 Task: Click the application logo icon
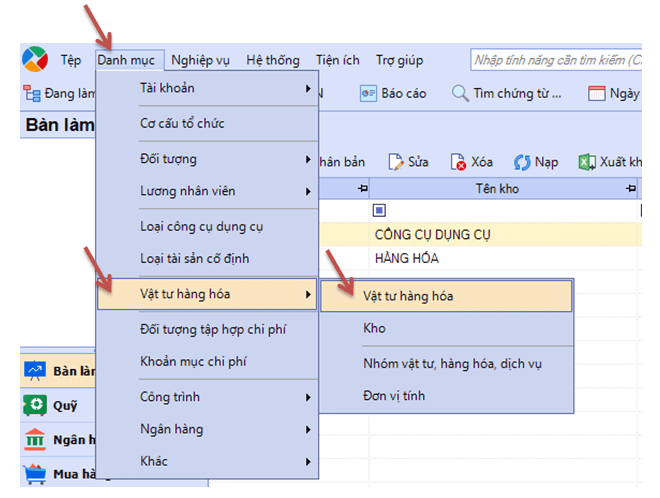pos(35,59)
